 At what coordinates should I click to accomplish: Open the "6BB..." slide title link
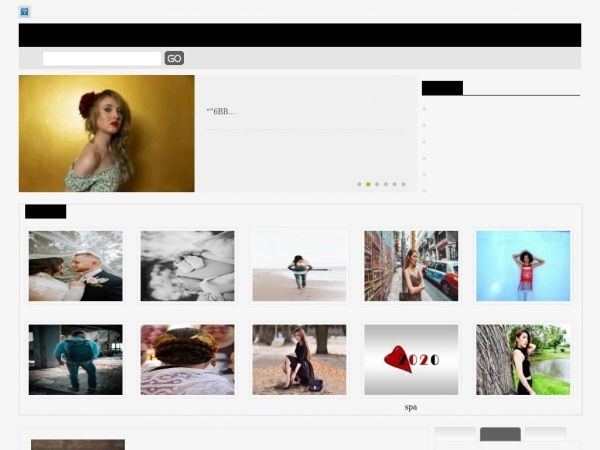[221, 111]
